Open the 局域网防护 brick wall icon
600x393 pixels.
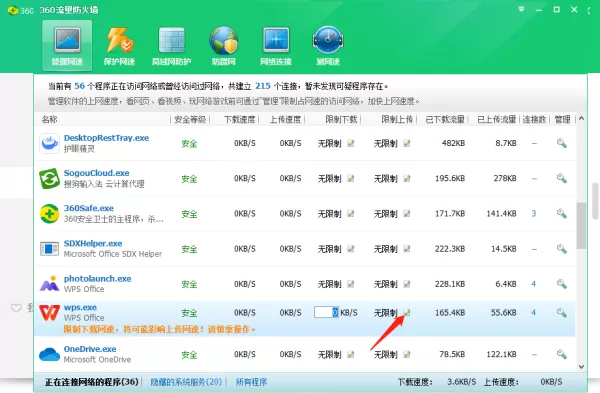171,40
